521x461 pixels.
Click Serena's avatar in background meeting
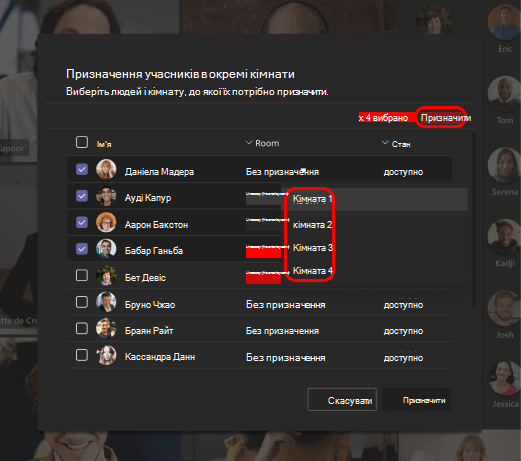point(504,165)
